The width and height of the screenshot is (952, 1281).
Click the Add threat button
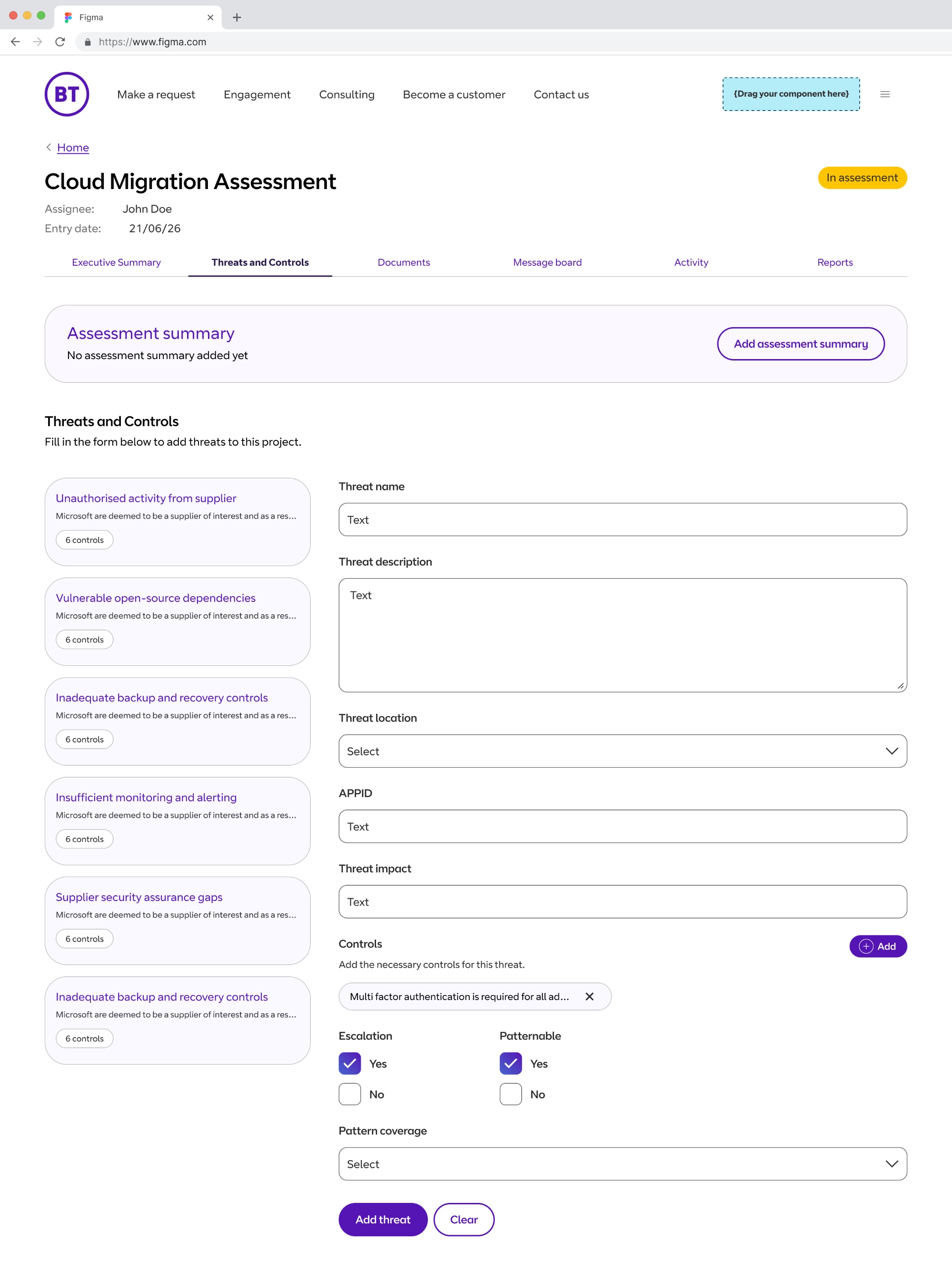point(383,1219)
